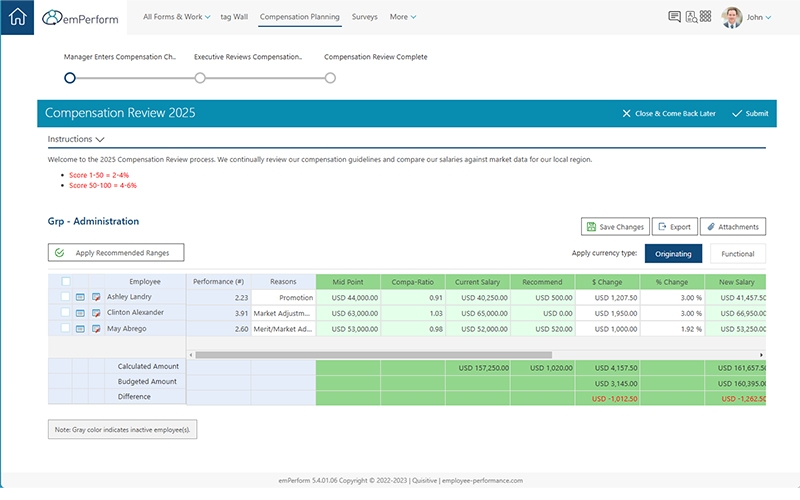Go to the Surveys tab
This screenshot has width=800, height=500.
pyautogui.click(x=365, y=17)
